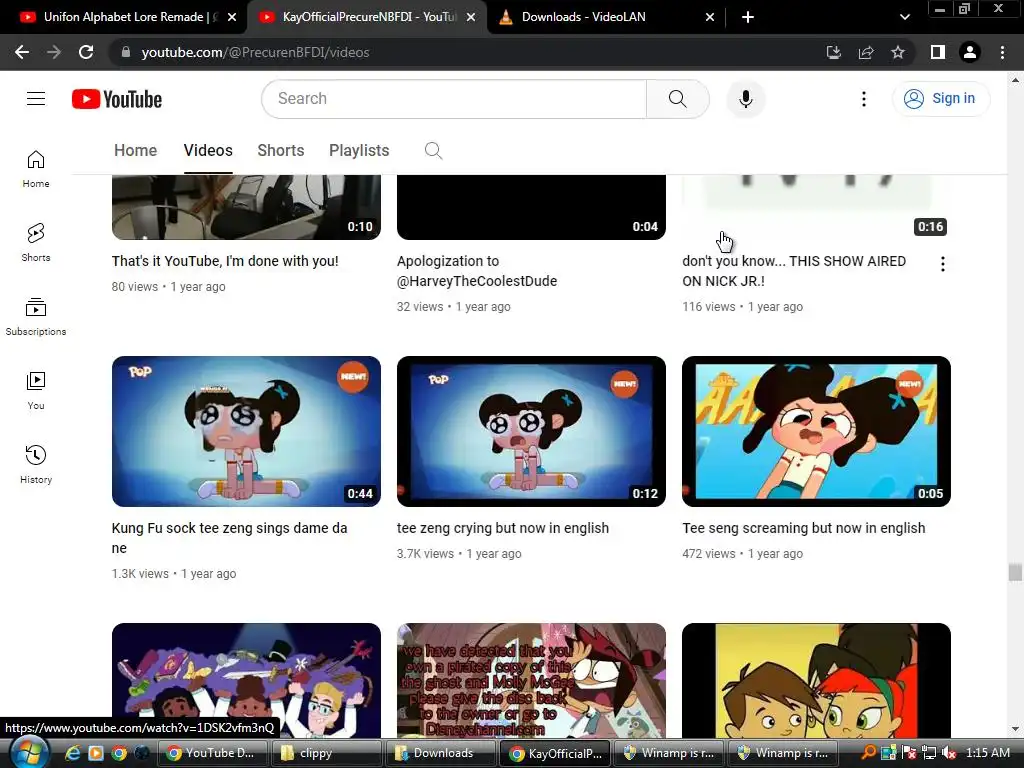Open Home in left sidebar
The height and width of the screenshot is (768, 1024).
pyautogui.click(x=36, y=168)
